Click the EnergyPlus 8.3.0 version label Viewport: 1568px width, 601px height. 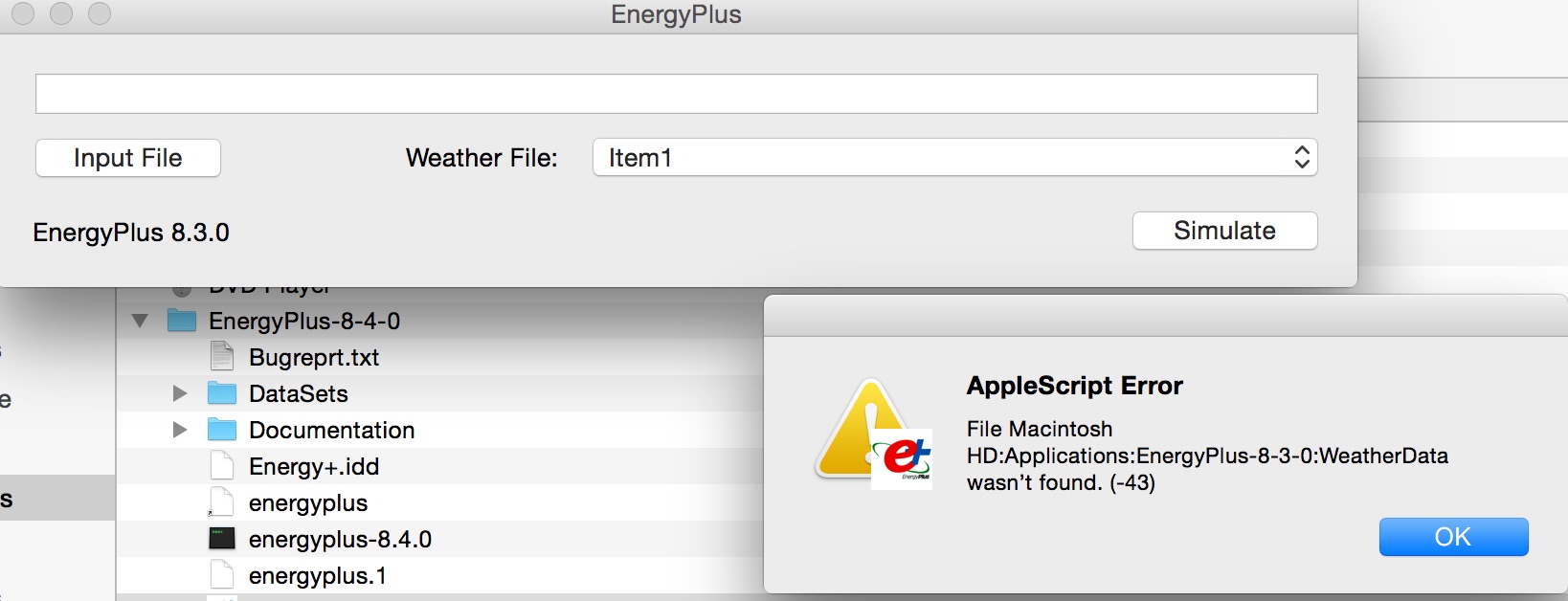pyautogui.click(x=131, y=233)
